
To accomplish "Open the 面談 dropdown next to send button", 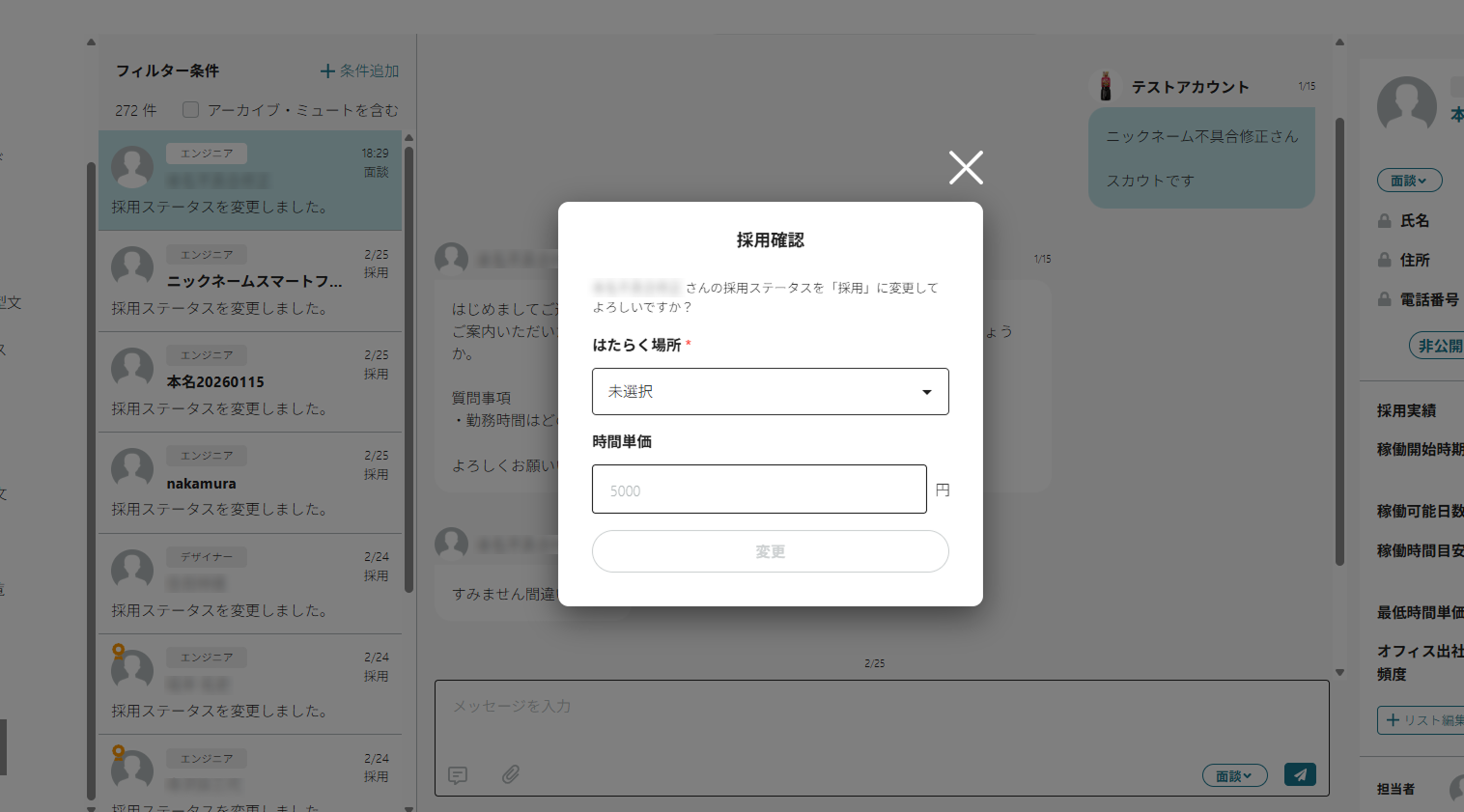I will click(x=1234, y=774).
